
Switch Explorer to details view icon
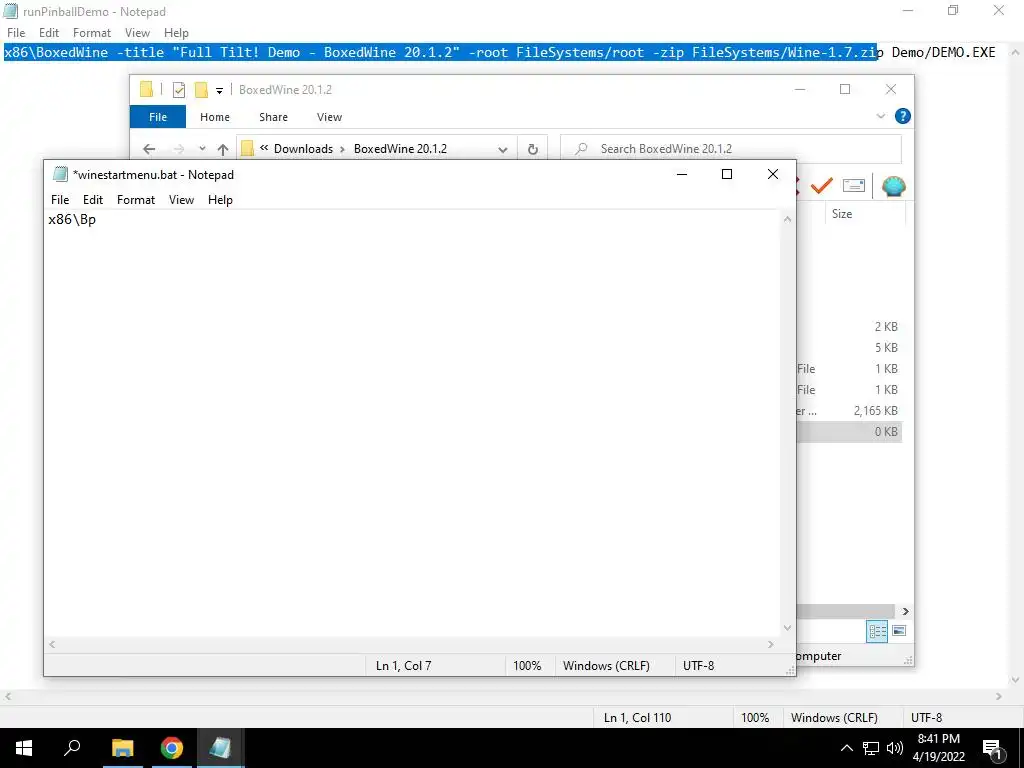(877, 631)
